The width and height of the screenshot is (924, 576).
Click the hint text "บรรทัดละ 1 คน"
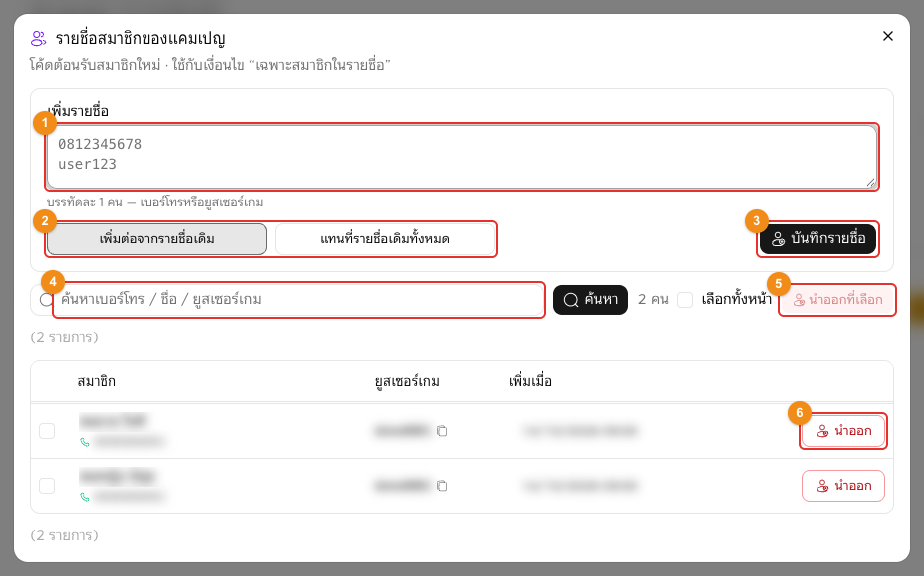pos(84,202)
